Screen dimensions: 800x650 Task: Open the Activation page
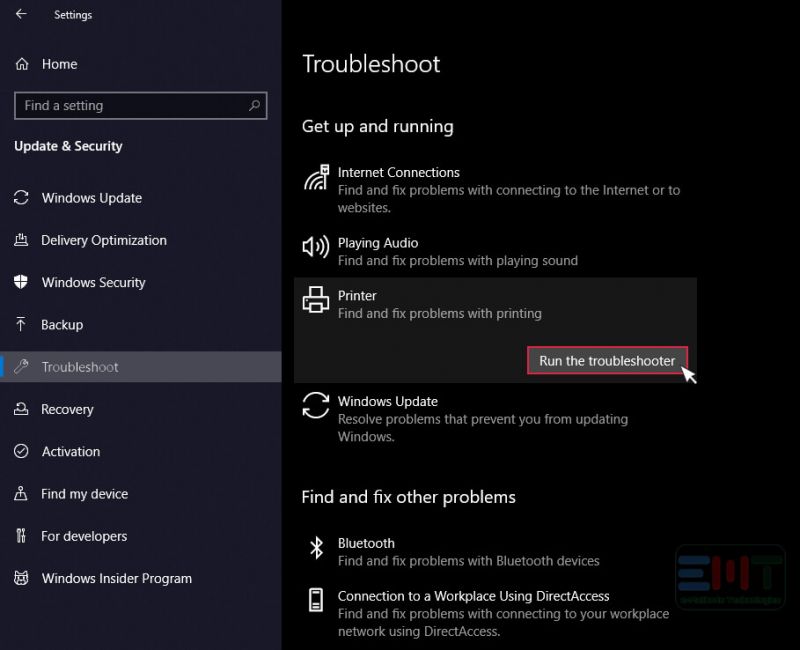(71, 452)
